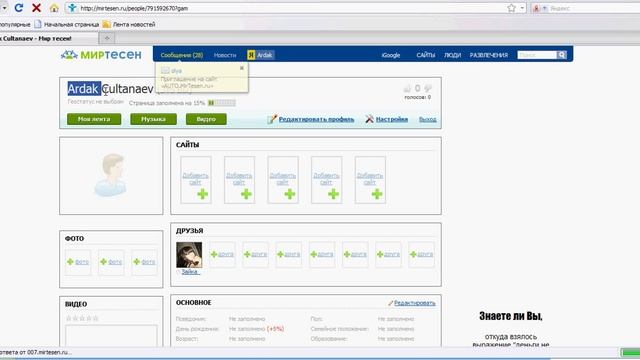
Task: Click Редактировать профиль link
Action: (x=316, y=119)
